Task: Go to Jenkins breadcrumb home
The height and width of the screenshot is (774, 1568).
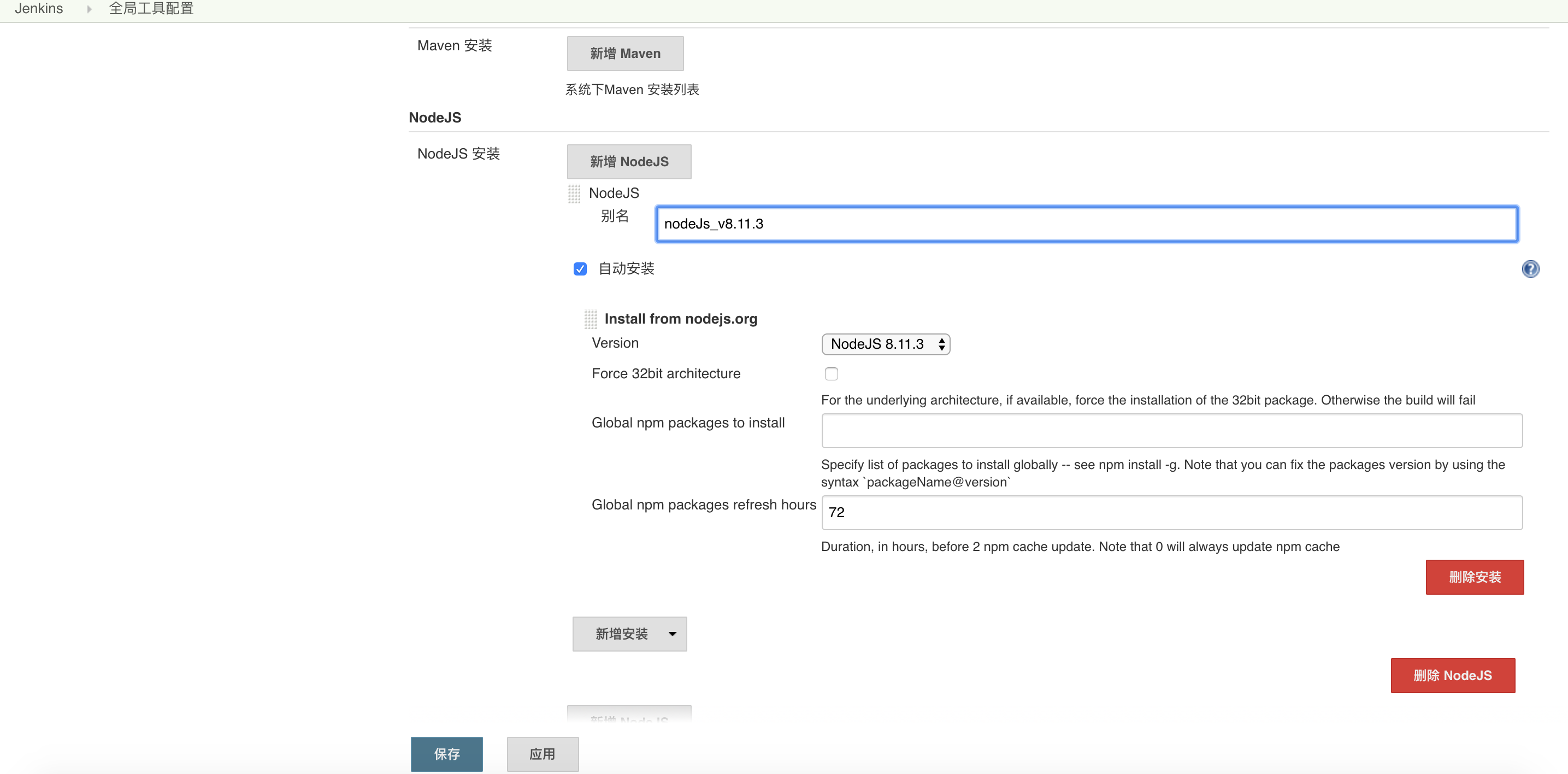Action: (x=39, y=9)
